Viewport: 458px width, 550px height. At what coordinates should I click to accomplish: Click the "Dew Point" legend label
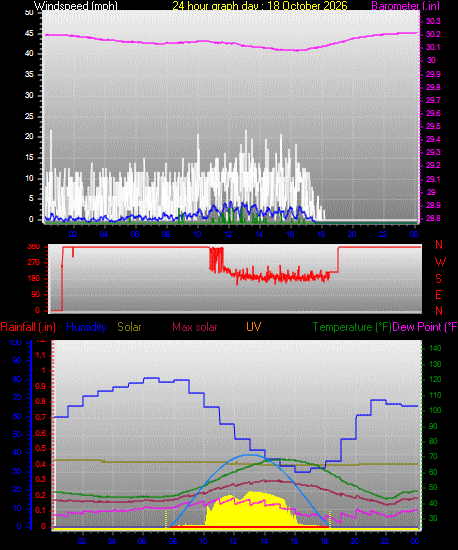[x=417, y=327]
